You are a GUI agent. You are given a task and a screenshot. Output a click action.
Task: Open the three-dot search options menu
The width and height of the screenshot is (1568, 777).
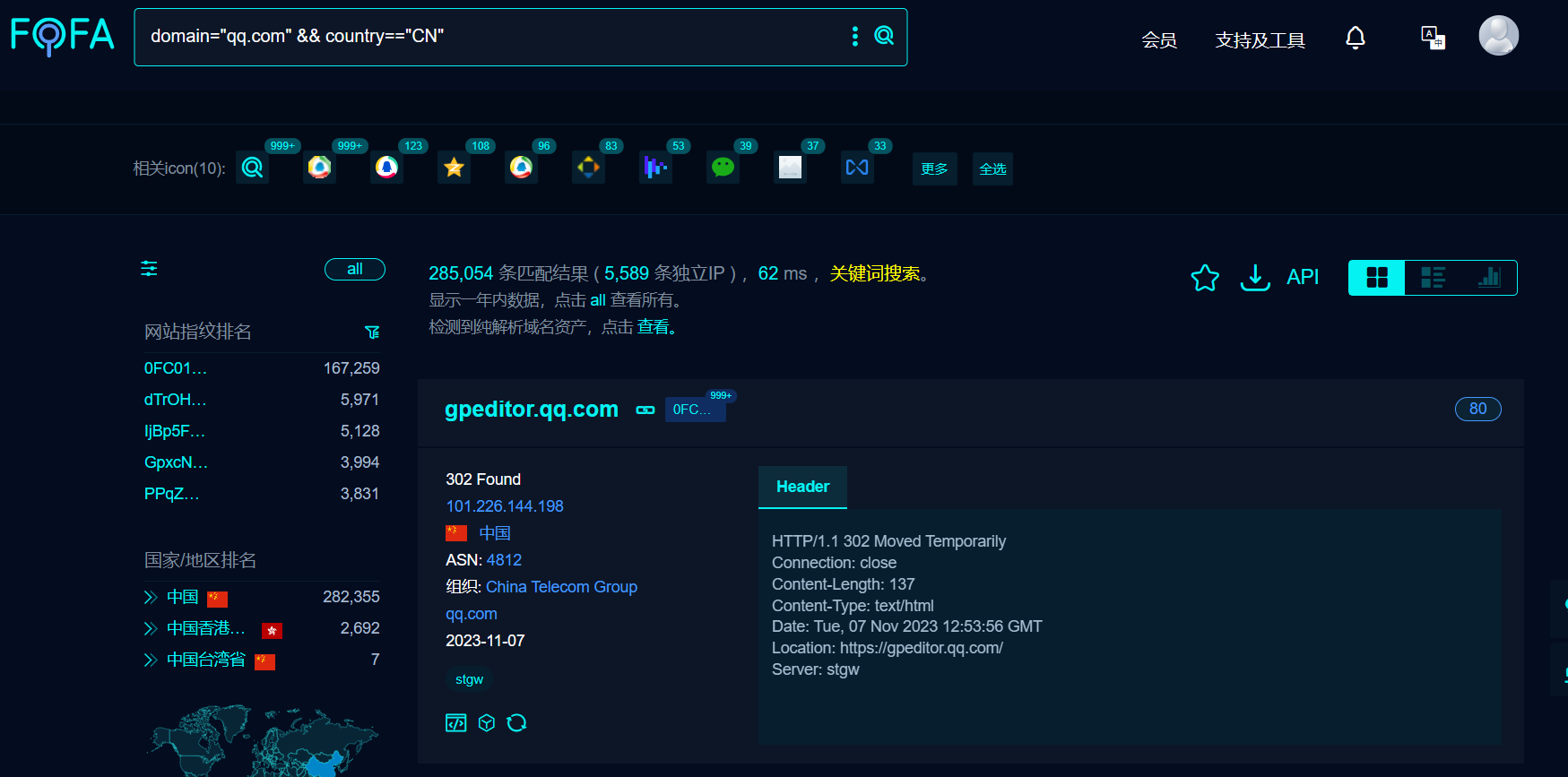pyautogui.click(x=854, y=36)
